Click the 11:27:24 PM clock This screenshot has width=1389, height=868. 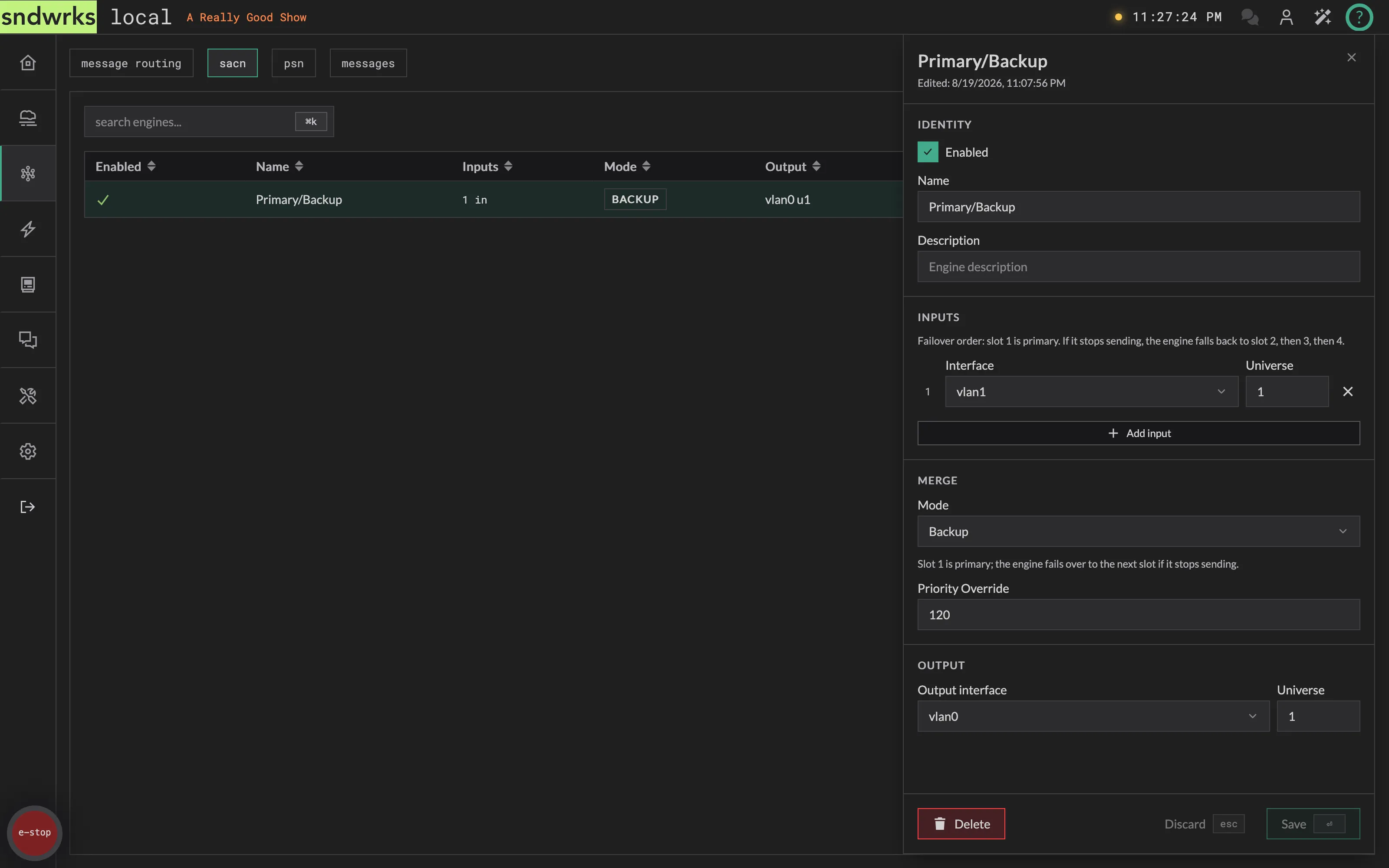point(1177,17)
